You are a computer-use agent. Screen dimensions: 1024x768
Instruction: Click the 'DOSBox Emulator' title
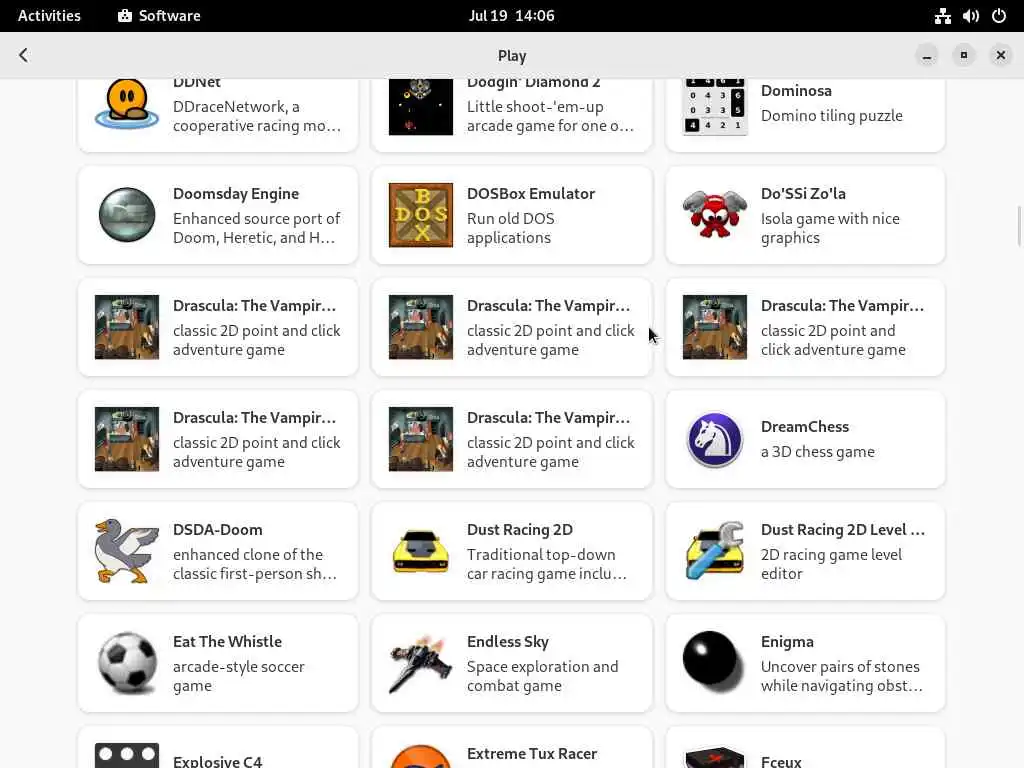pos(531,194)
